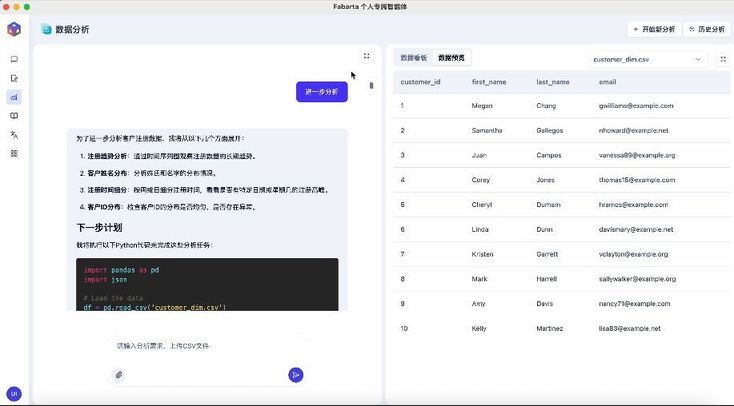
Task: Click the 注册时间细分 list item
Action: point(205,190)
